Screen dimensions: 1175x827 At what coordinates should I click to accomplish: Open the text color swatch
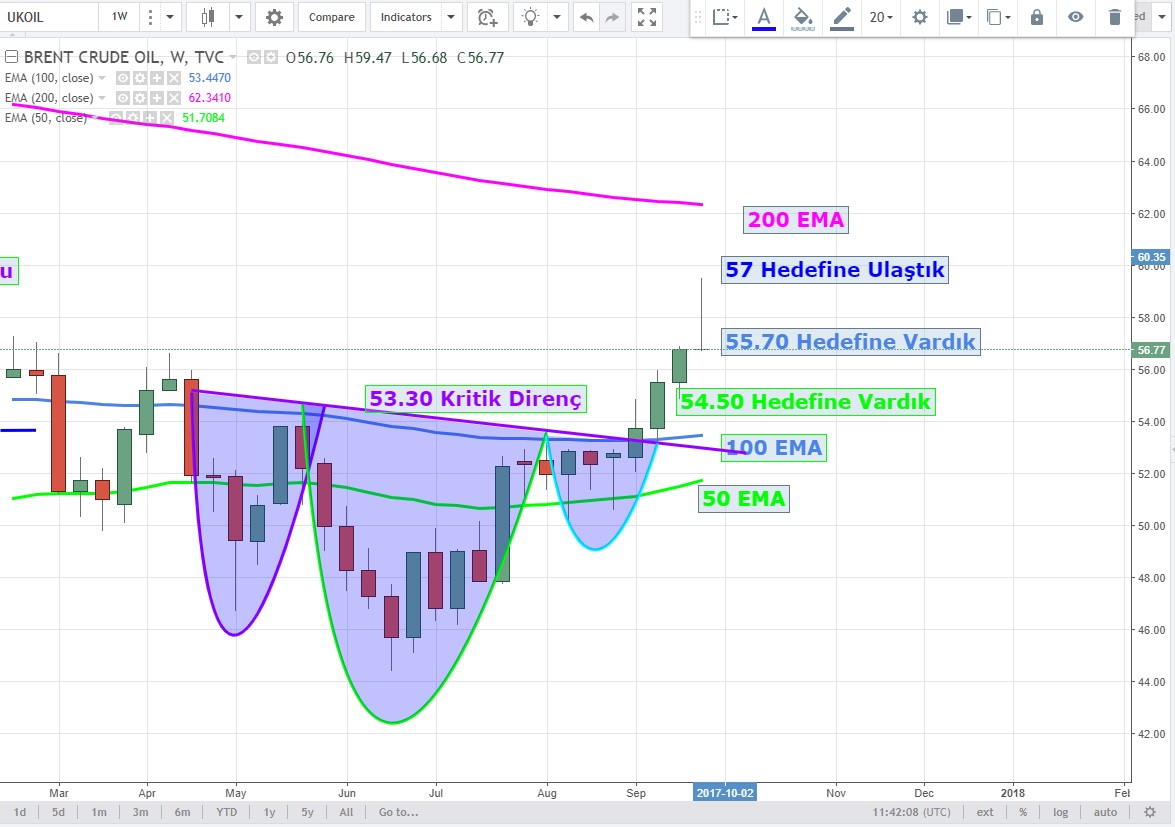[764, 17]
